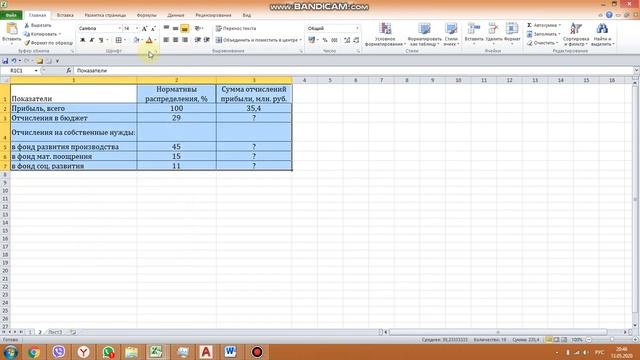The width and height of the screenshot is (640, 360).
Task: Open the File (Файл) tab
Action: click(x=11, y=15)
